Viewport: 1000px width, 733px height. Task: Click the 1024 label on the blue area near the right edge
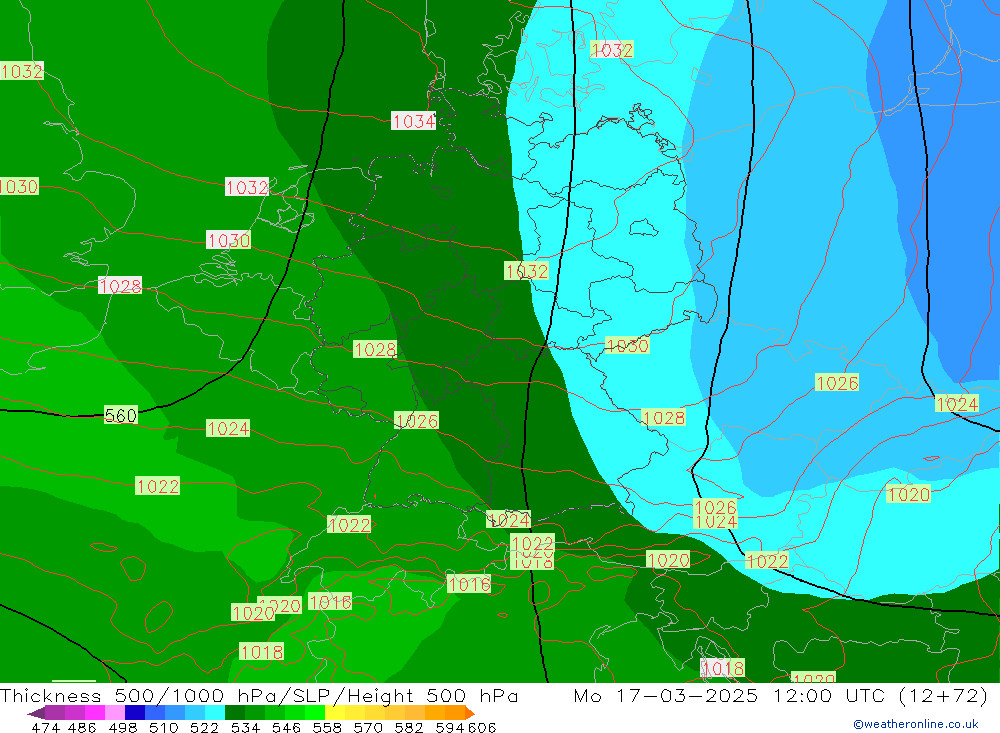click(x=957, y=404)
